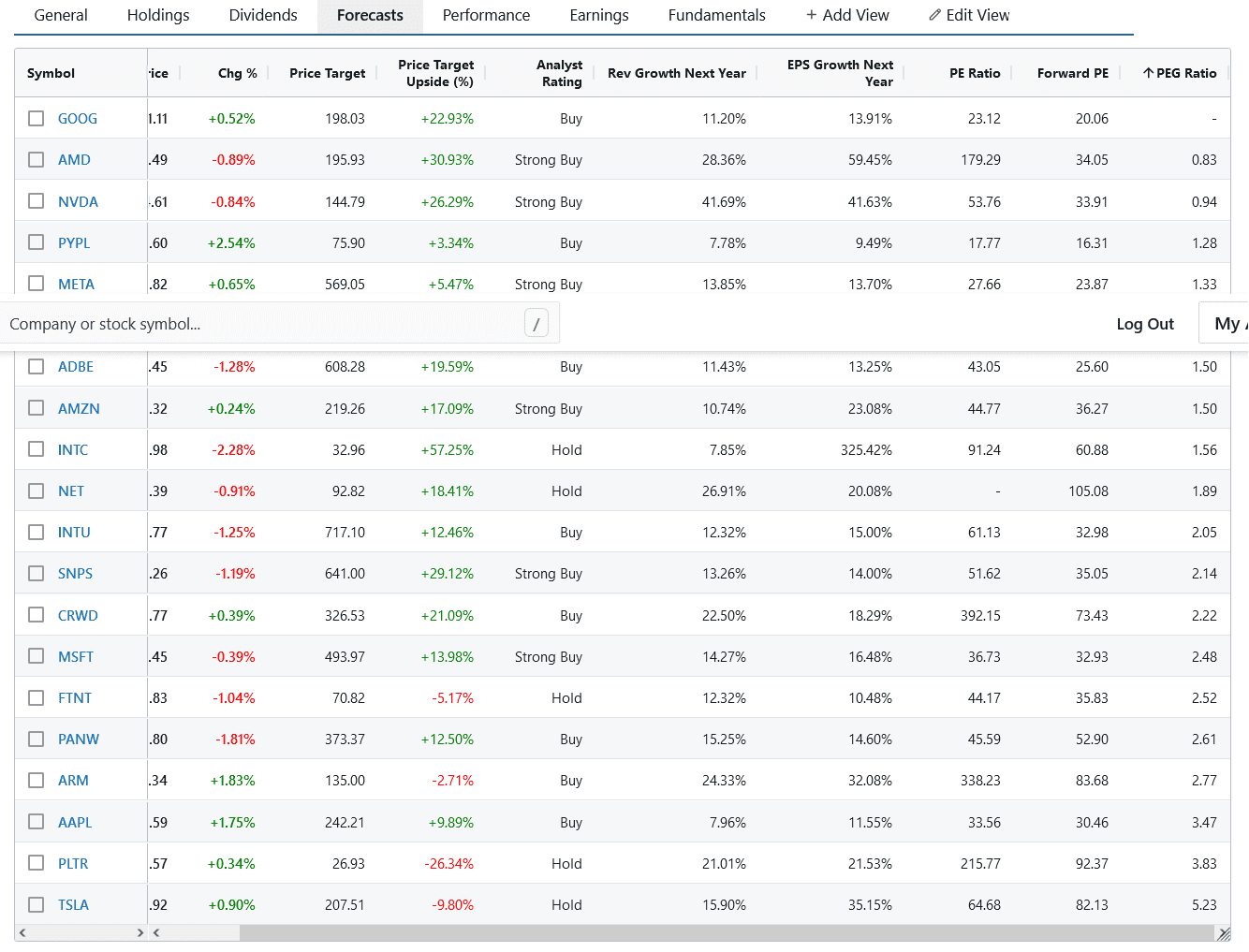This screenshot has height=952, width=1249.
Task: Open the META stock link
Action: point(76,284)
